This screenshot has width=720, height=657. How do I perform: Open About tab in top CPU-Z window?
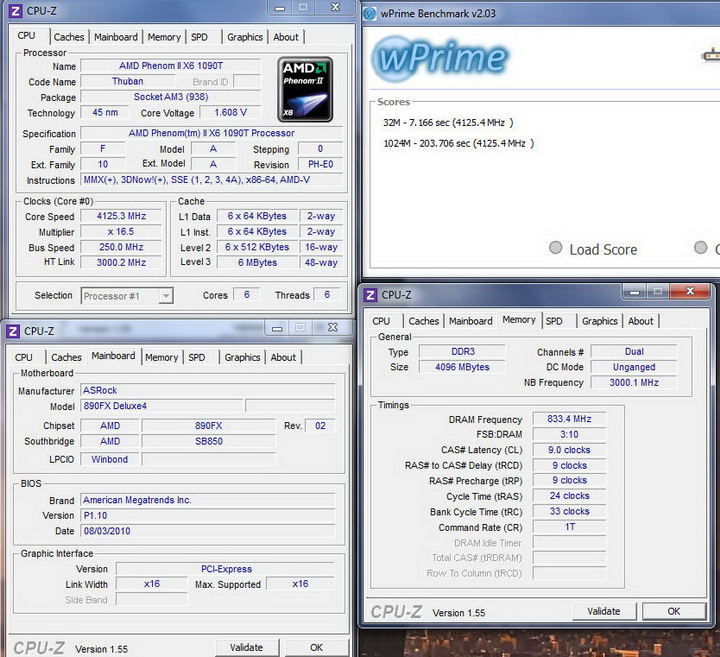tap(286, 37)
